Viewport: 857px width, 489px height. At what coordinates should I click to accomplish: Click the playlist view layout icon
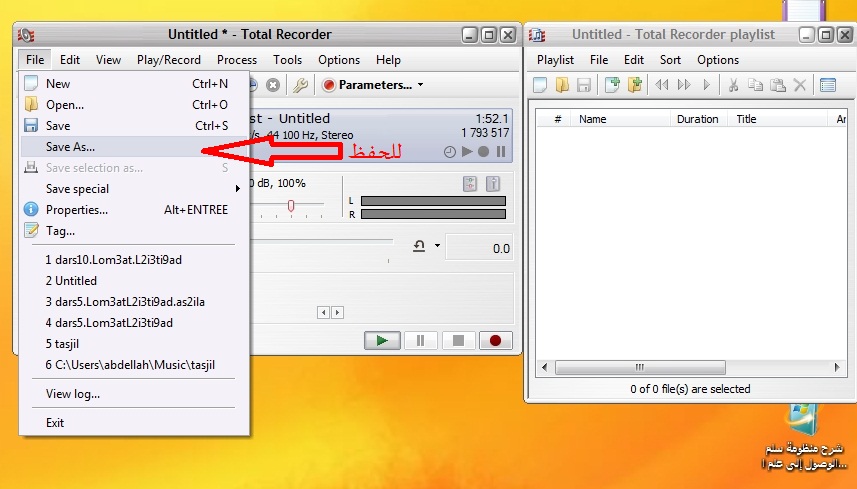[828, 85]
